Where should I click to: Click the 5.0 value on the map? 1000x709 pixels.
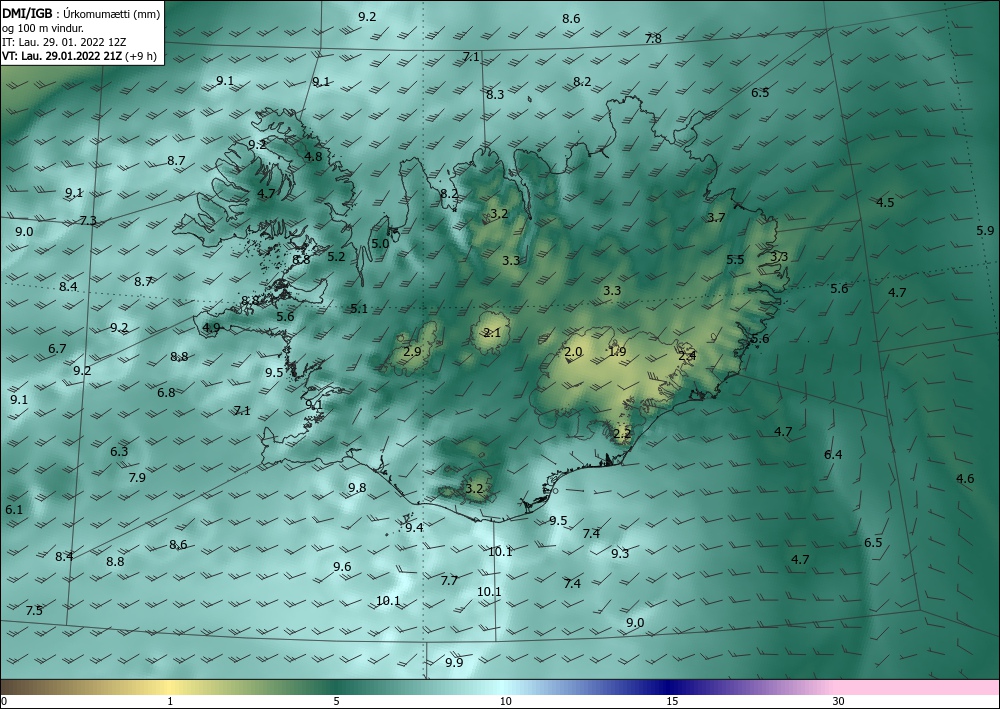point(380,244)
